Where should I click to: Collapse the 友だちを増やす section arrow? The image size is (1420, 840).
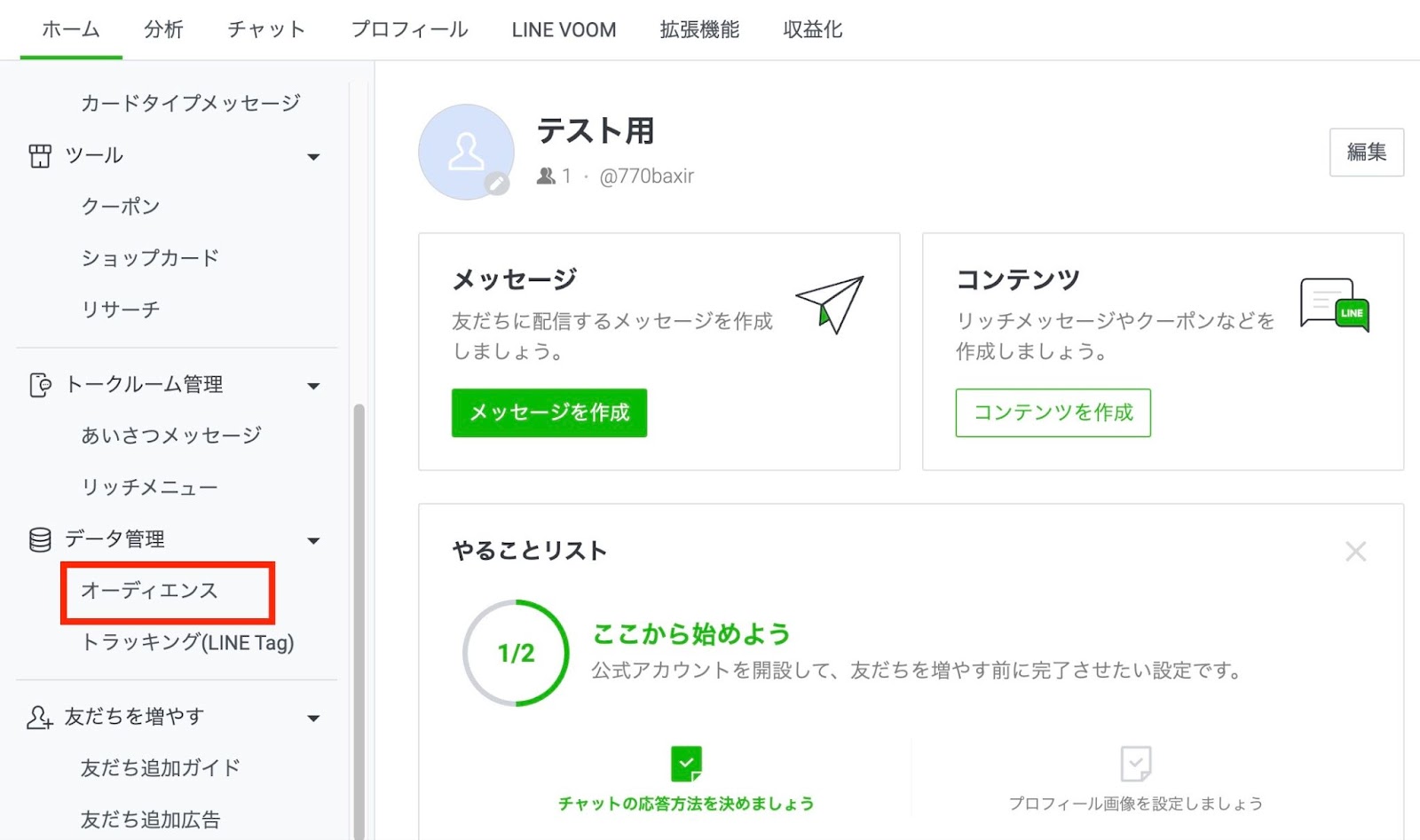click(313, 718)
